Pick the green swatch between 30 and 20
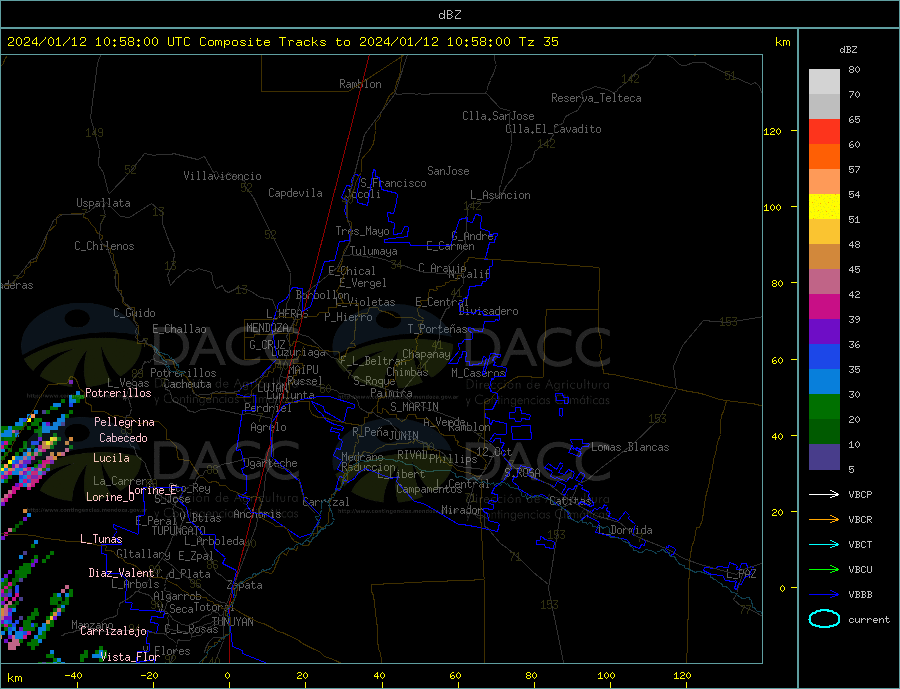This screenshot has height=689, width=900. [x=824, y=407]
